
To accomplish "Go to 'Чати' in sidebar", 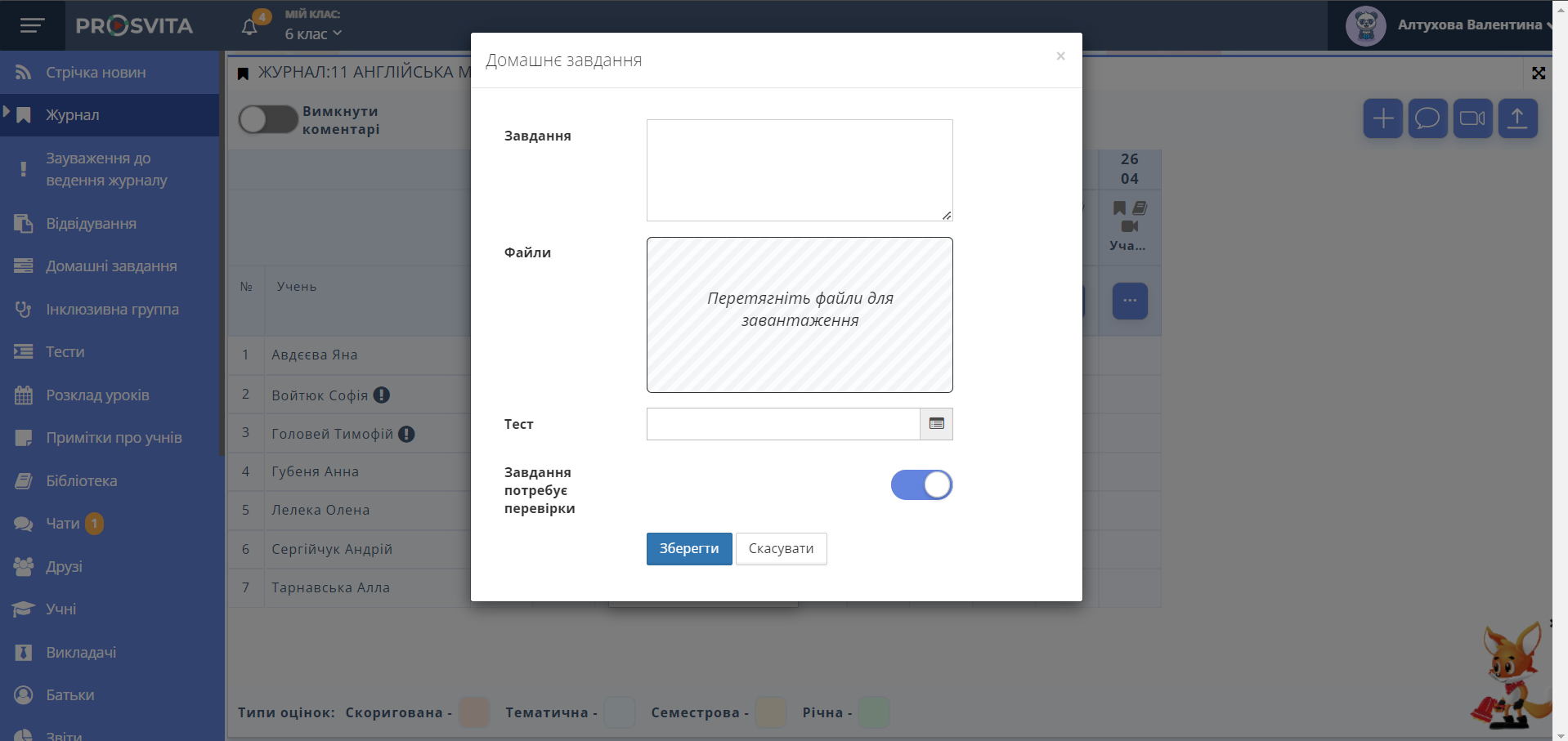I will tap(62, 524).
